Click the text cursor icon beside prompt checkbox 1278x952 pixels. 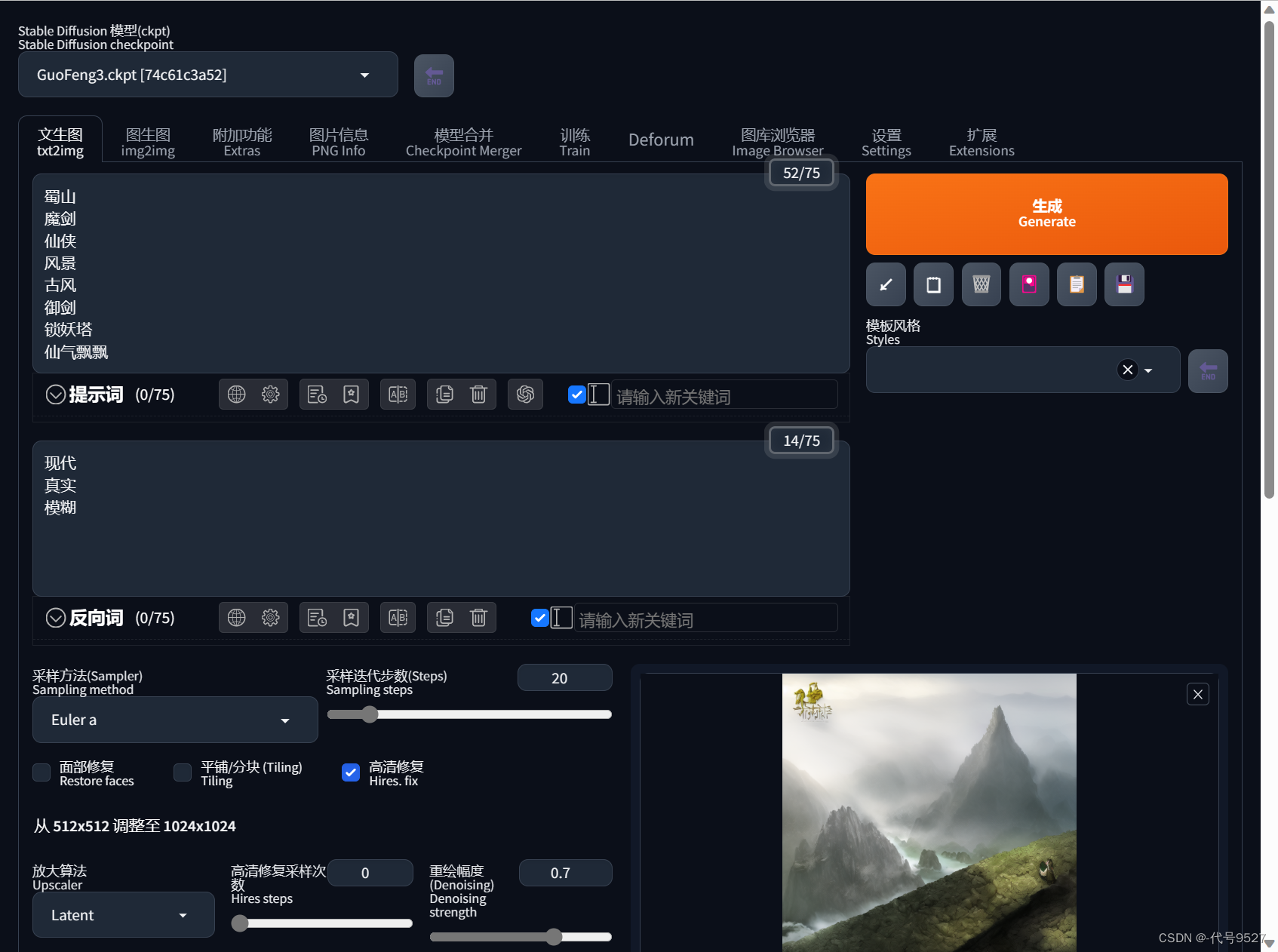(598, 395)
